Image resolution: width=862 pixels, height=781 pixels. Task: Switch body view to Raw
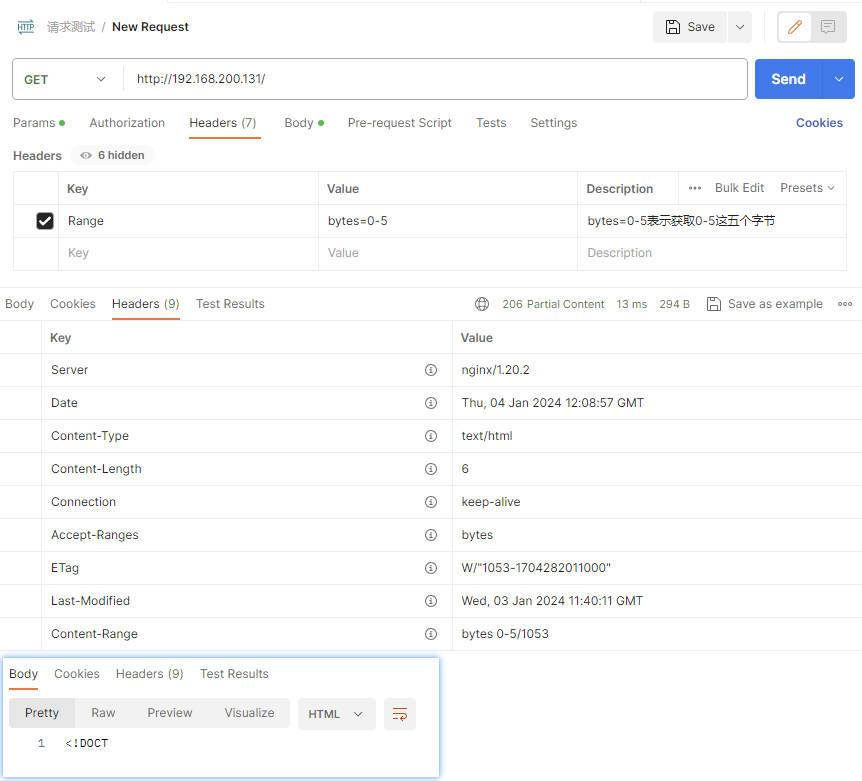pyautogui.click(x=103, y=713)
